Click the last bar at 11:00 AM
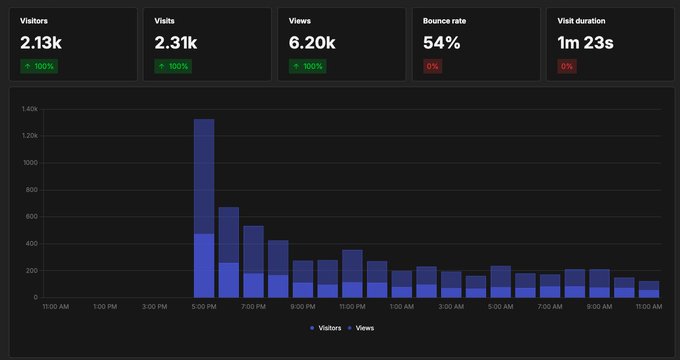This screenshot has height=360, width=680. [x=649, y=289]
